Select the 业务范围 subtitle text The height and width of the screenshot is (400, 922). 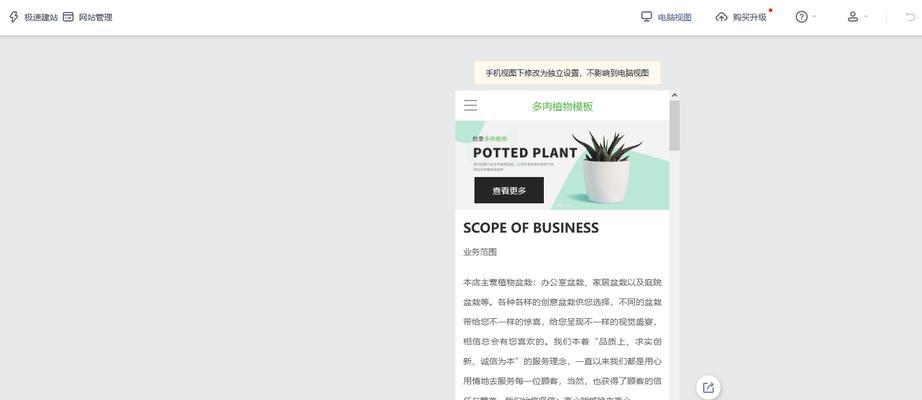[x=480, y=252]
